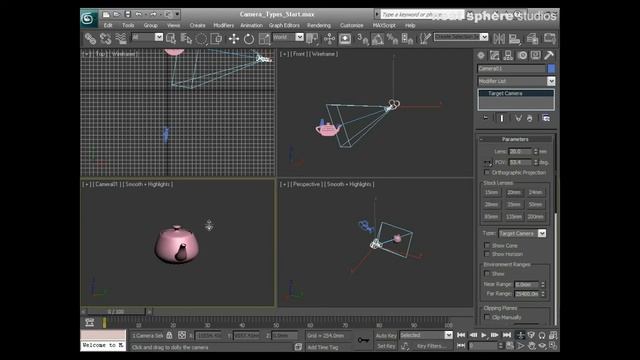Switch to the Hierarchy command panel tab
Image resolution: width=640 pixels, height=360 pixels.
click(x=508, y=56)
